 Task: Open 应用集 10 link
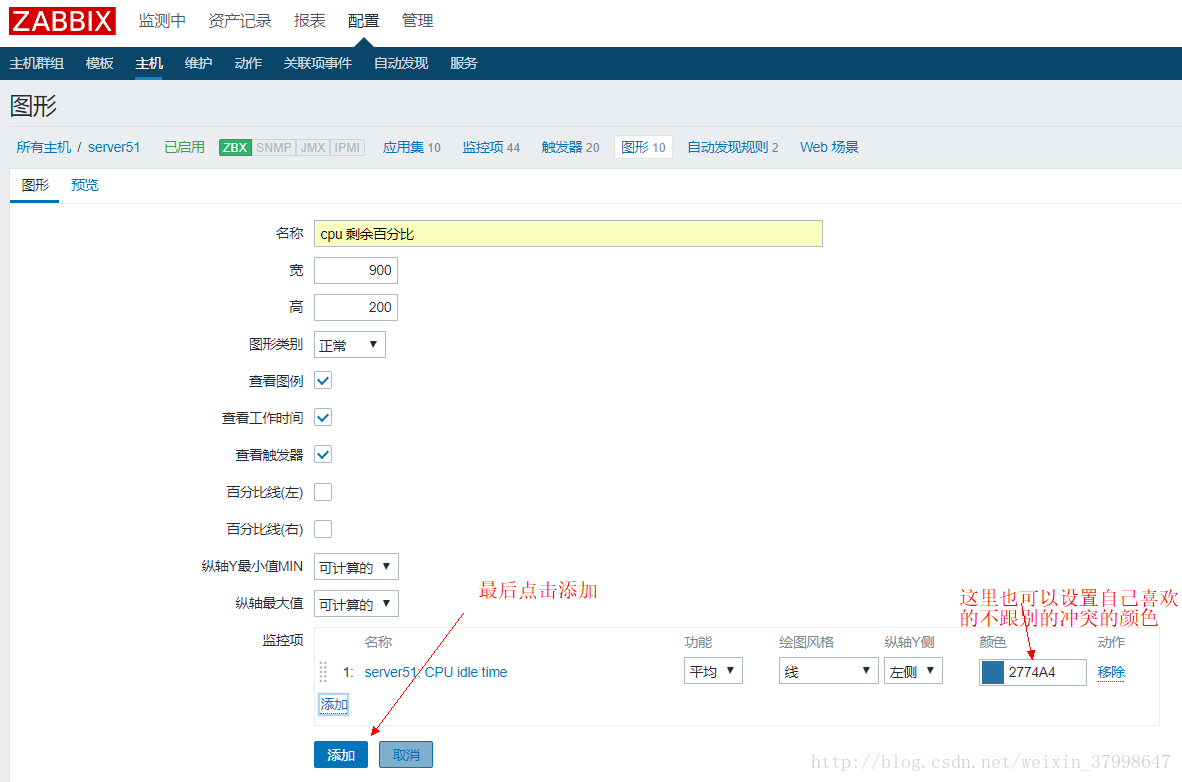tap(412, 147)
